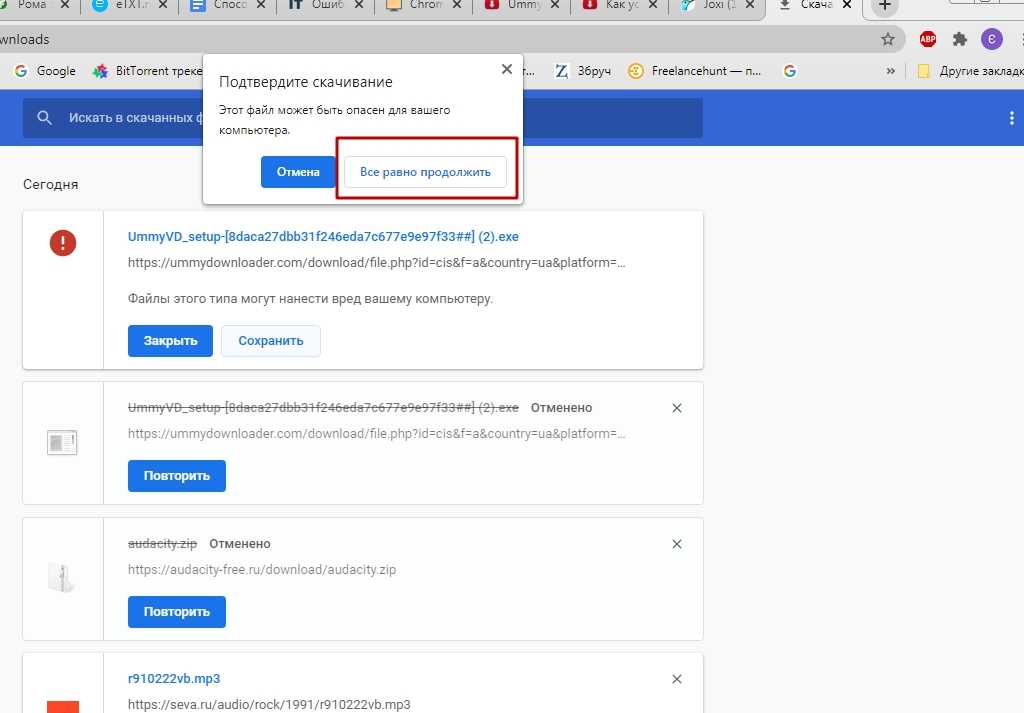Viewport: 1024px width, 713px height.
Task: Close the confirm download dialog with X
Action: (506, 69)
